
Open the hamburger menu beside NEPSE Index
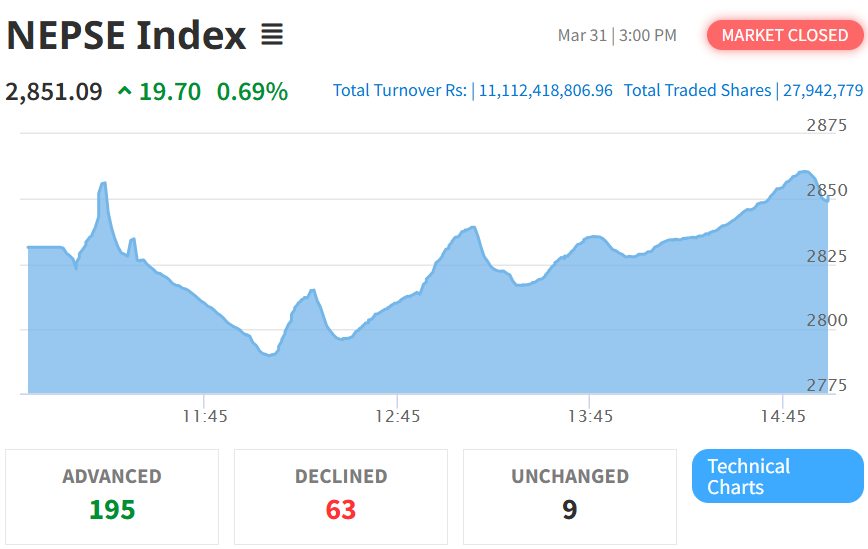click(x=272, y=35)
